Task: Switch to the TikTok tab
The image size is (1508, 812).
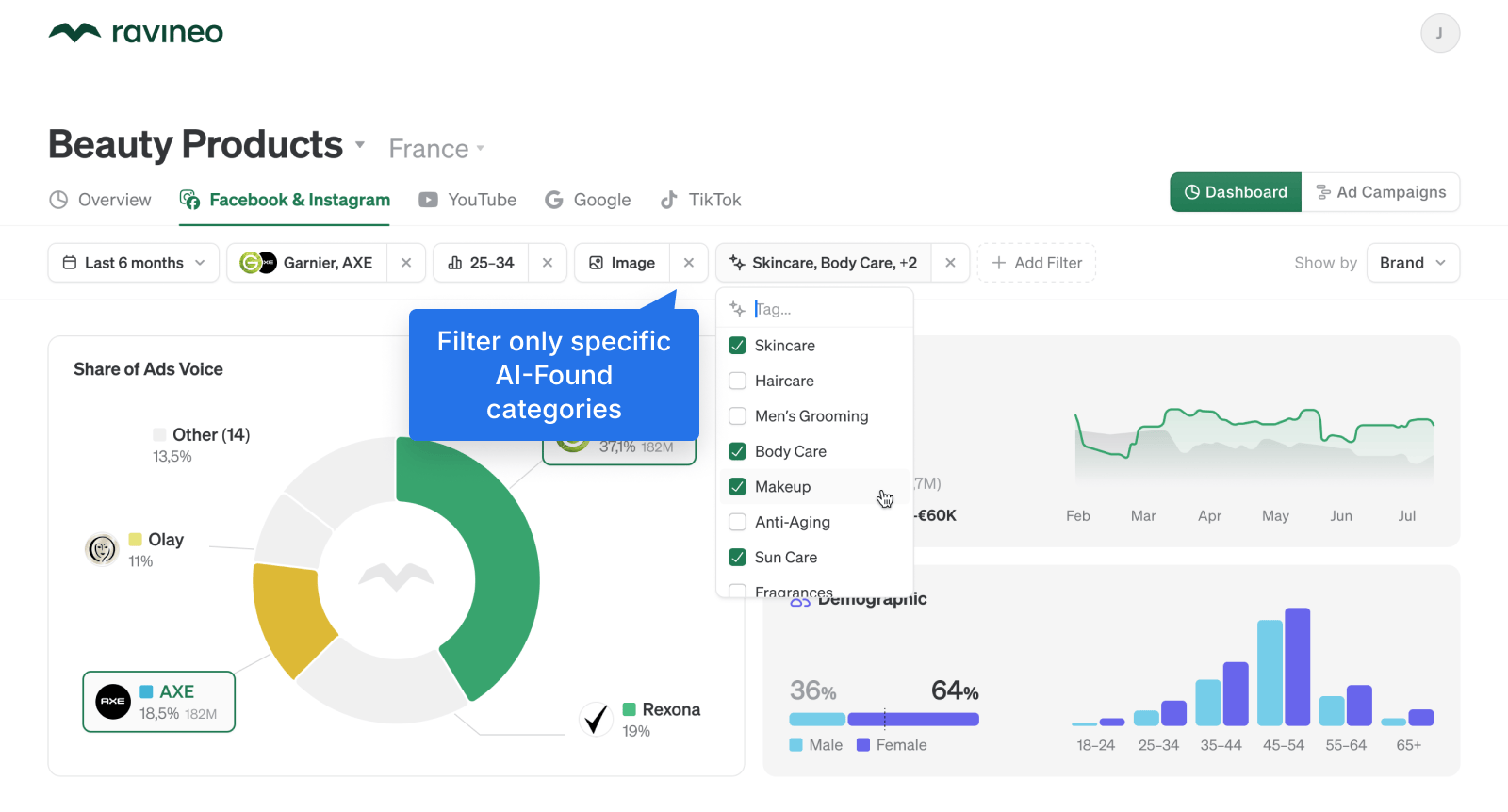Action: 700,200
